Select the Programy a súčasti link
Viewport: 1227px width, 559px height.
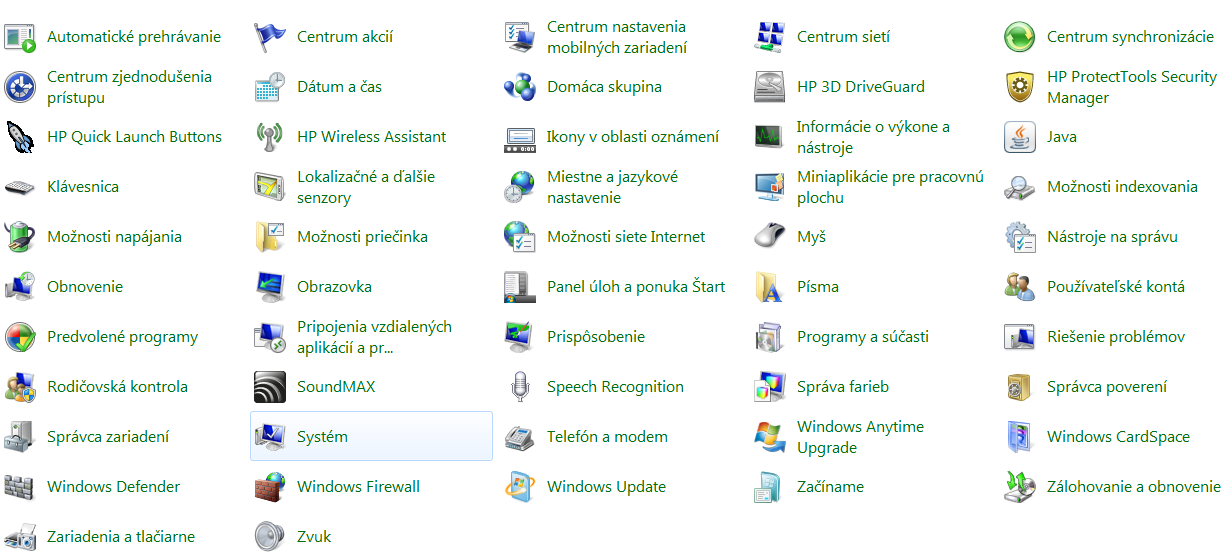pyautogui.click(x=862, y=337)
